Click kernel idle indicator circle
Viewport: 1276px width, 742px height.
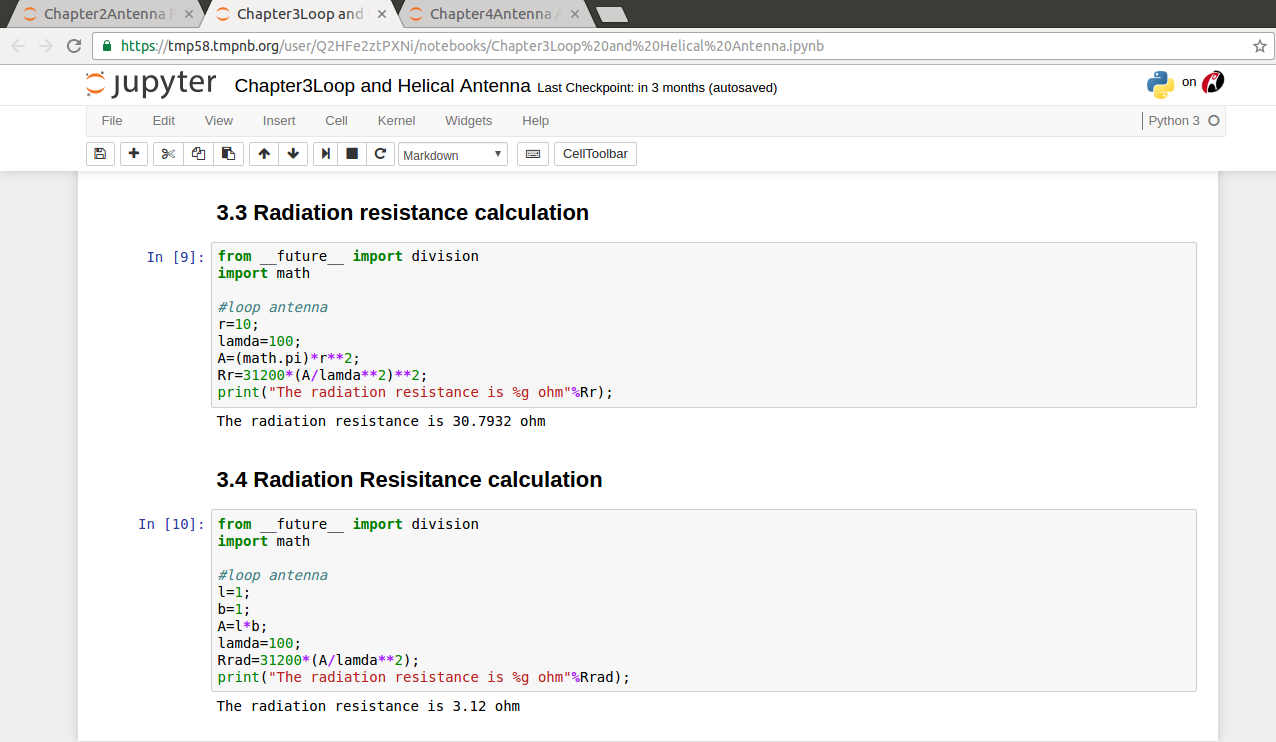pyautogui.click(x=1214, y=121)
